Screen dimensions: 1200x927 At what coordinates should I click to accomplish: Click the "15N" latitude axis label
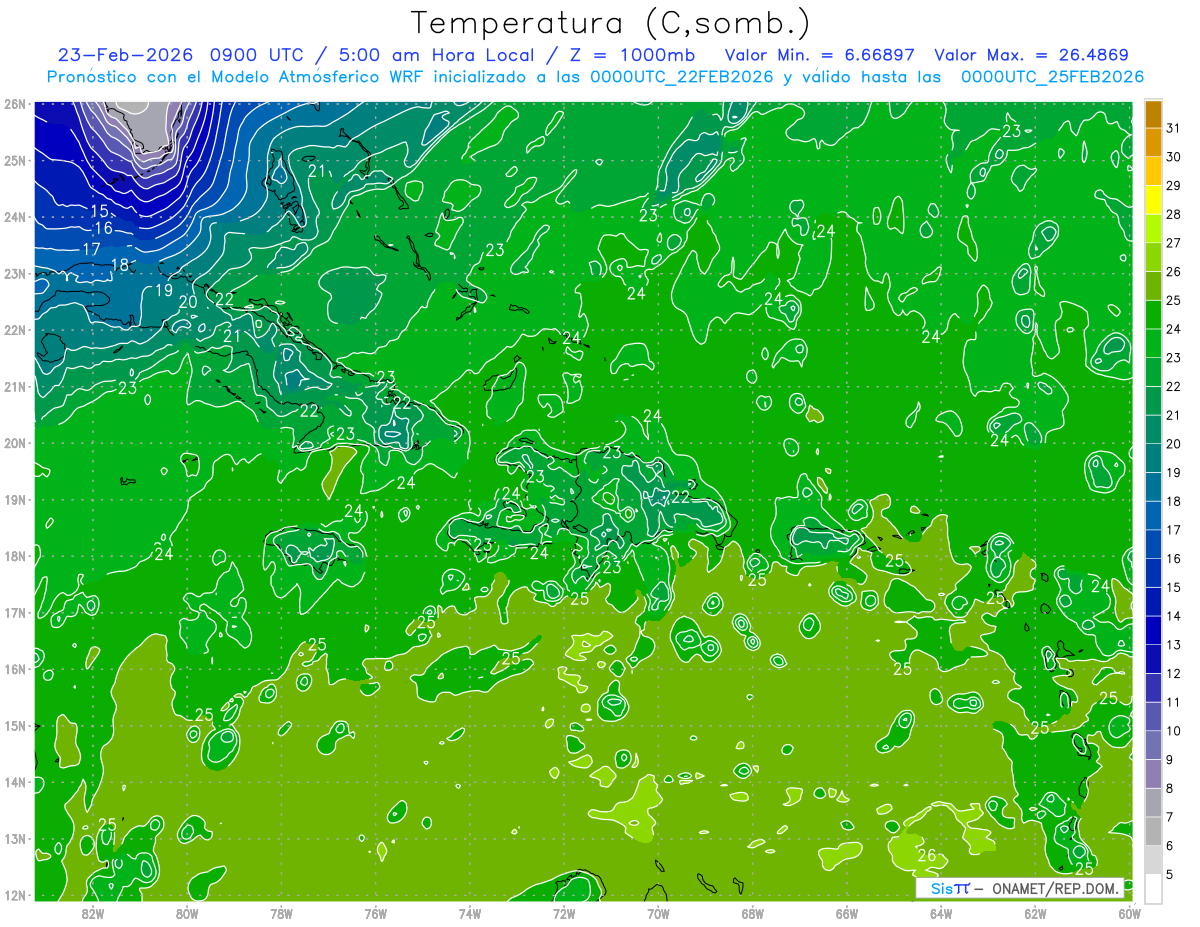coord(14,725)
